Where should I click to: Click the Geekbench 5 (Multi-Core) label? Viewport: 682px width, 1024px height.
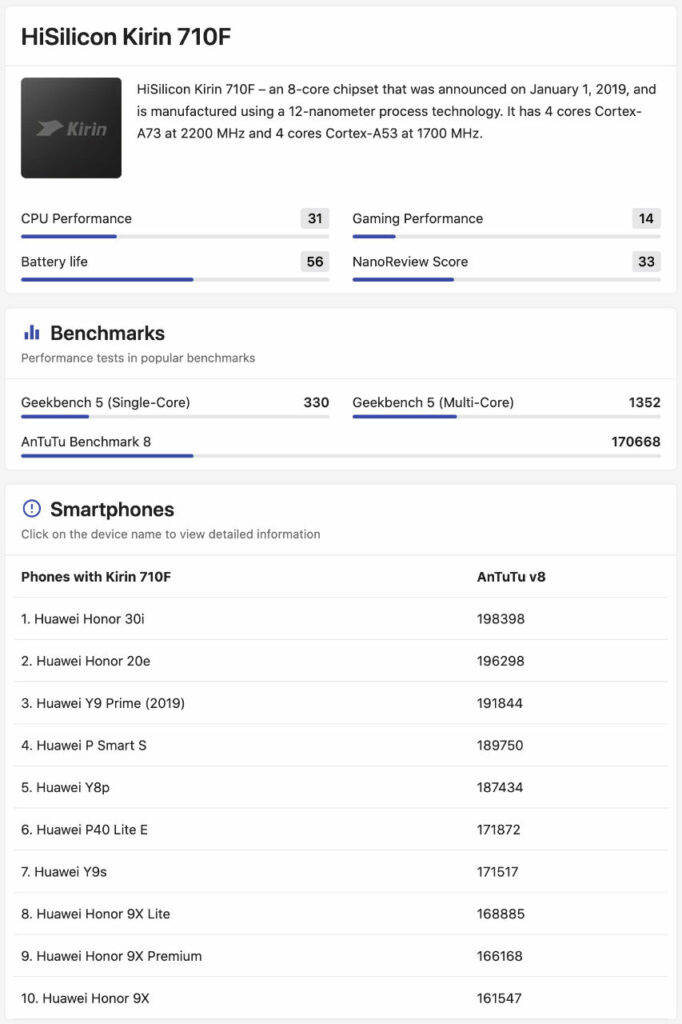click(433, 402)
